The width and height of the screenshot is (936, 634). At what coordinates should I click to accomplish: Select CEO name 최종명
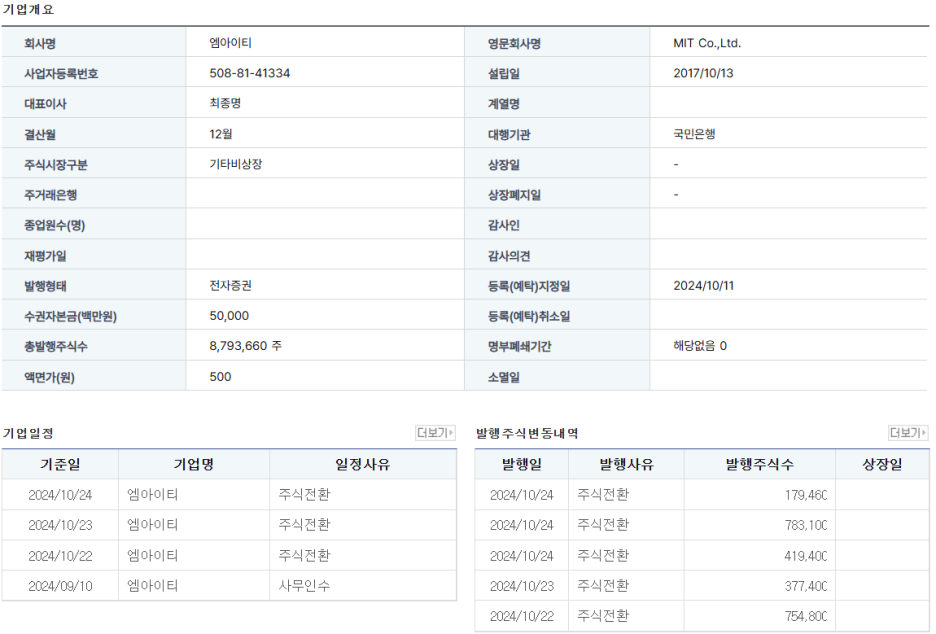click(x=225, y=103)
